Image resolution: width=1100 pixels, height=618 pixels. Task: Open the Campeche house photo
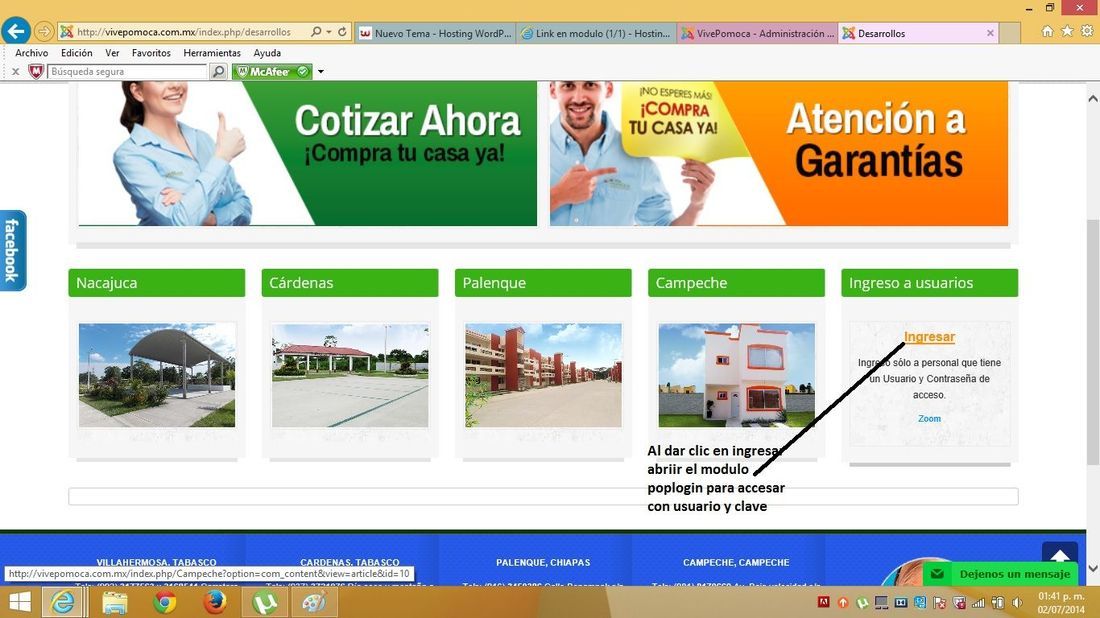tap(737, 375)
